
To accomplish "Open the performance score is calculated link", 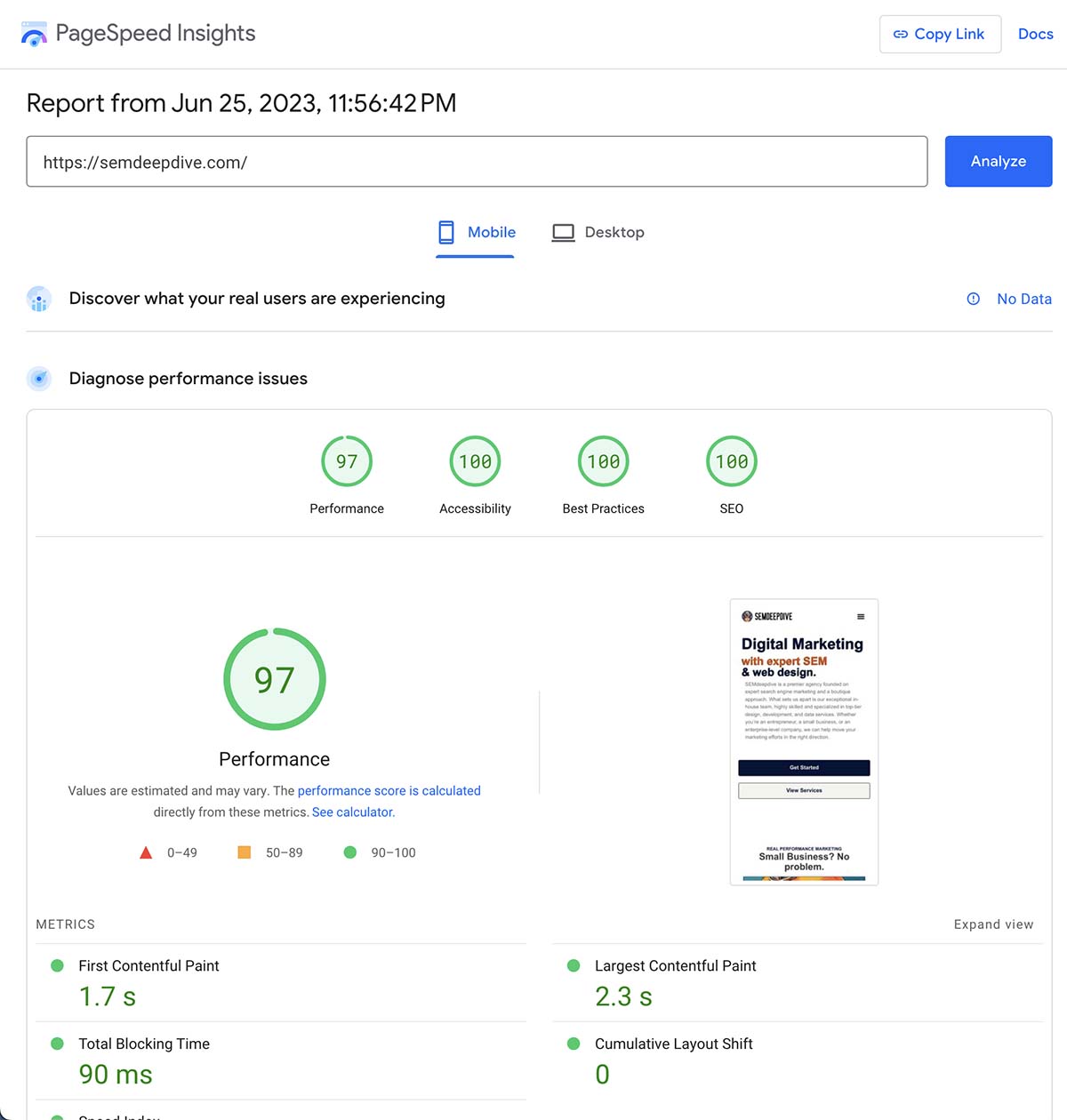I will [x=389, y=790].
